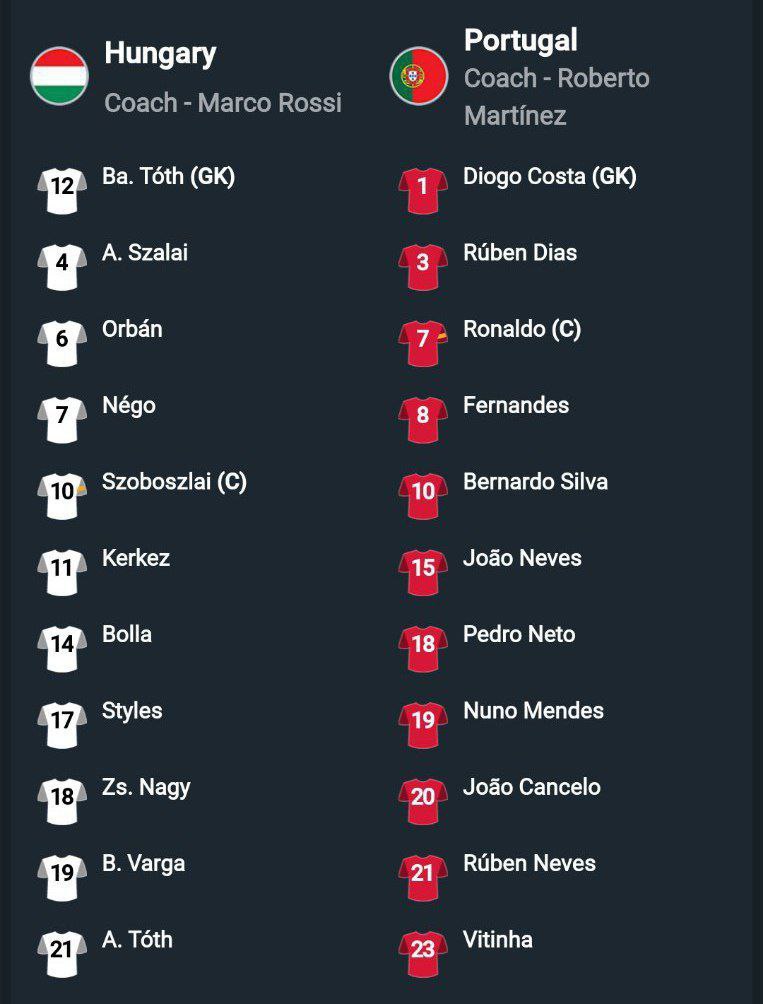
Task: Click Szoboszlai's number 10 captain jersey
Action: (62, 492)
